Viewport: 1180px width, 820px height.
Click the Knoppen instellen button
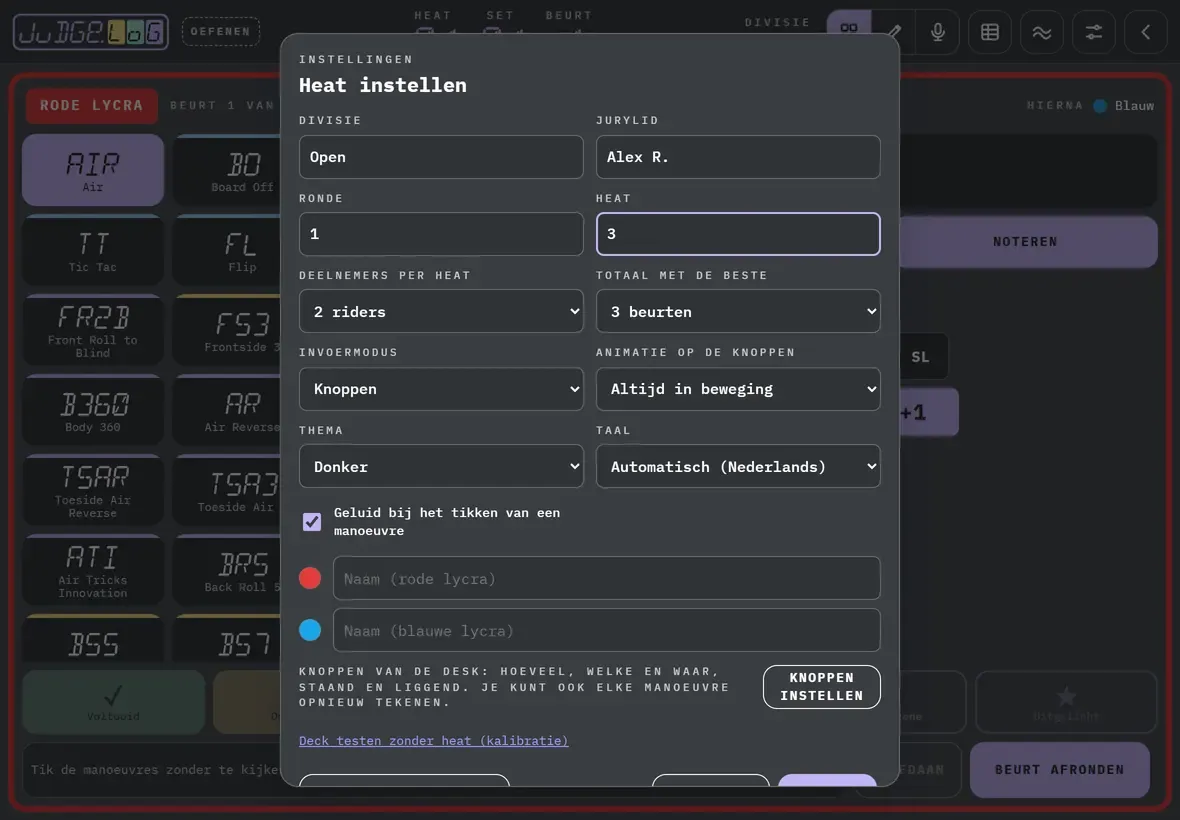pos(822,687)
